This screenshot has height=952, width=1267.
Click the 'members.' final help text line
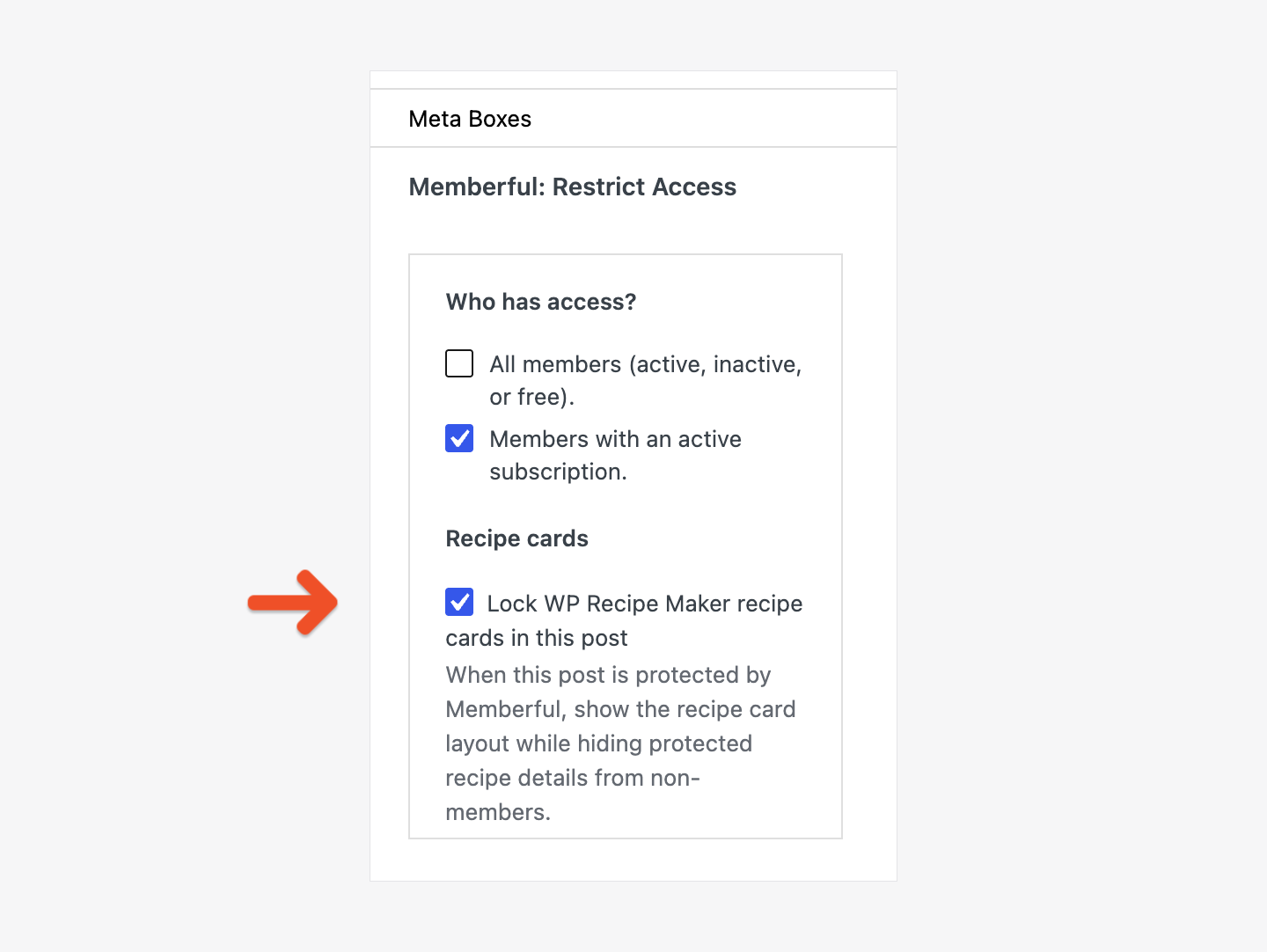click(x=498, y=812)
